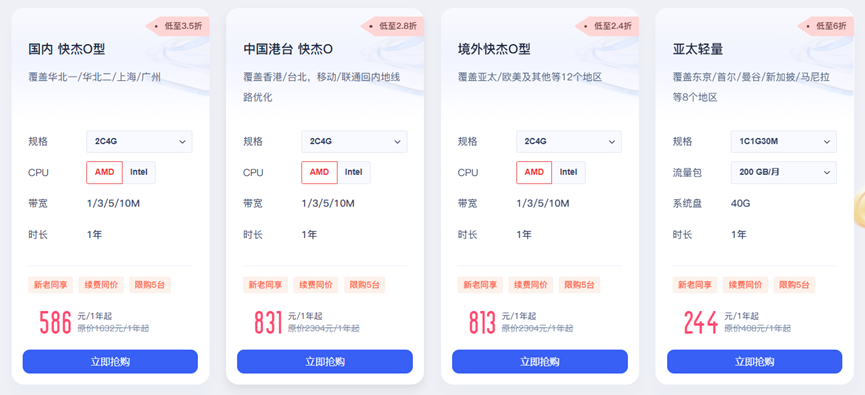
Task: Select Intel CPU in 境外快杰O型 card
Action: coord(568,172)
